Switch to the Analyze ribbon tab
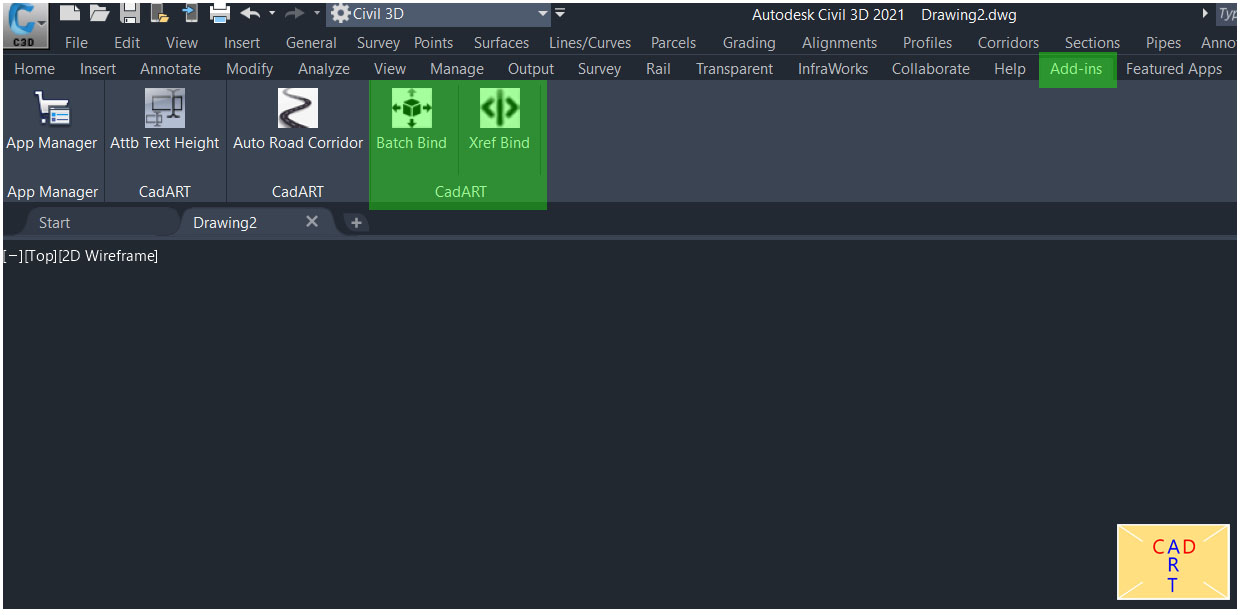This screenshot has height=615, width=1240. click(324, 69)
